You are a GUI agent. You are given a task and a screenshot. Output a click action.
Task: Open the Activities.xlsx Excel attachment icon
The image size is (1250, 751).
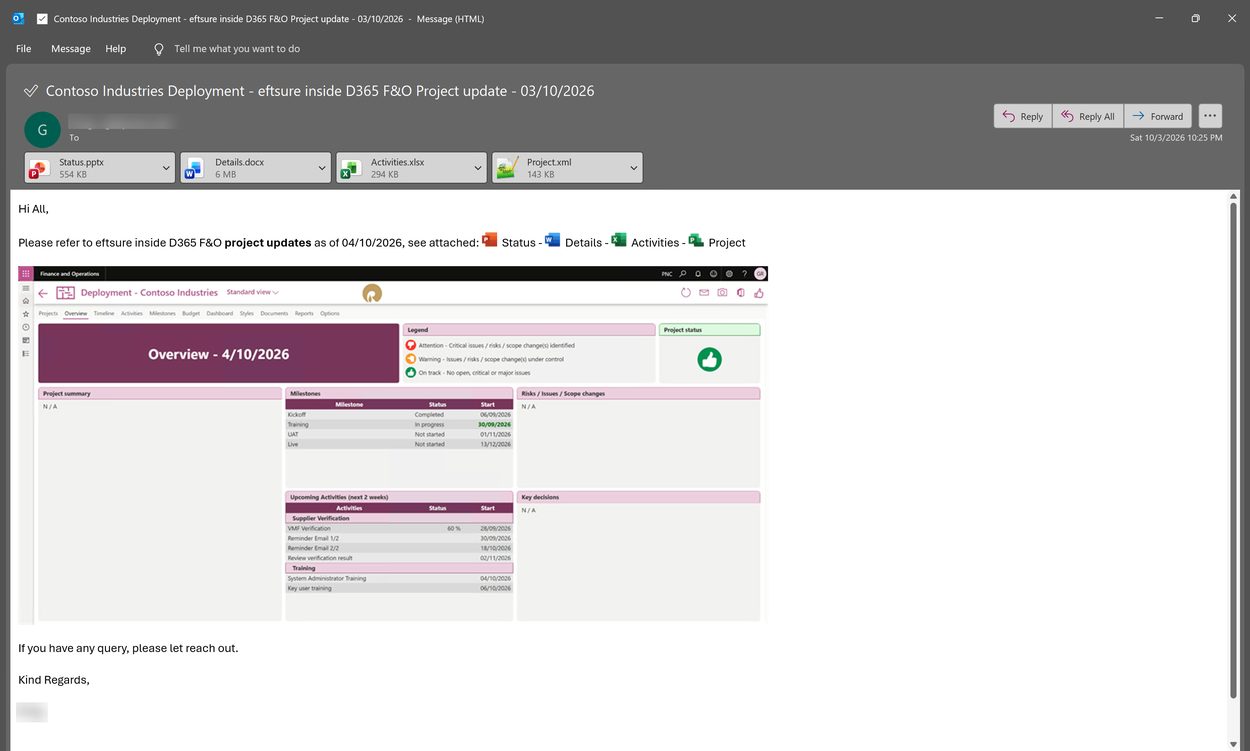tap(350, 168)
